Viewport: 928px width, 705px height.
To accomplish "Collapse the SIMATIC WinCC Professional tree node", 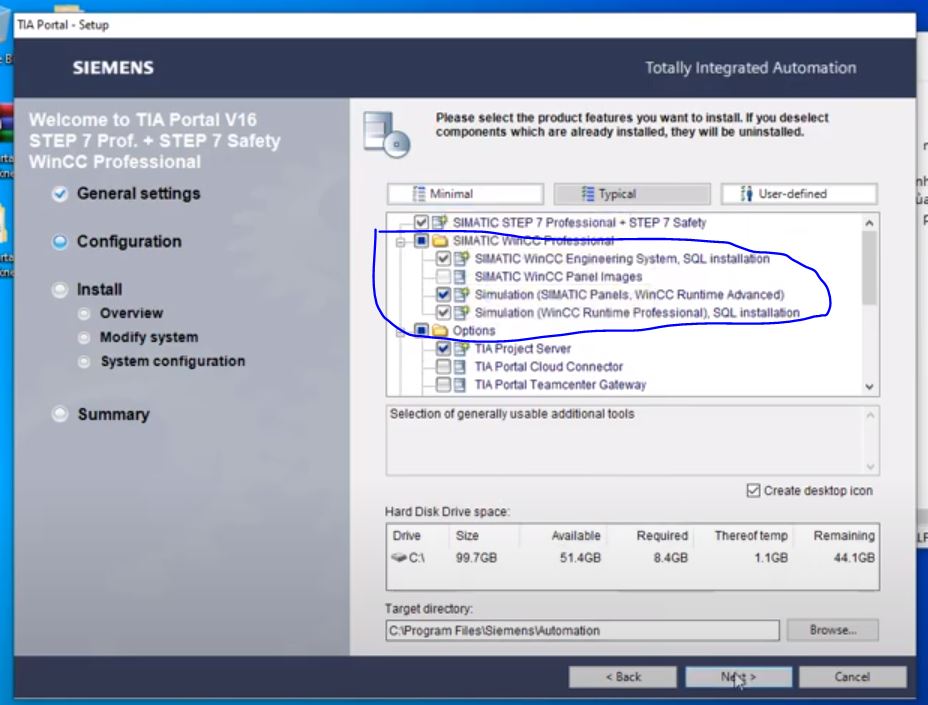I will point(402,241).
